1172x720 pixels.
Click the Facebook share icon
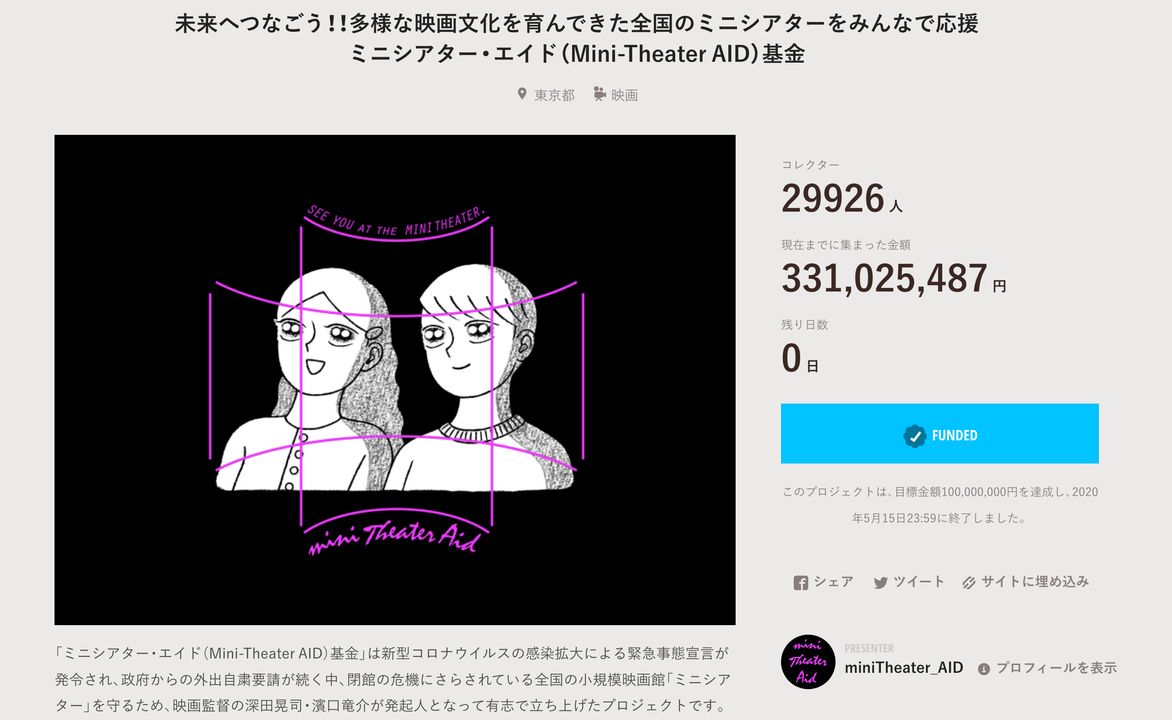[800, 583]
